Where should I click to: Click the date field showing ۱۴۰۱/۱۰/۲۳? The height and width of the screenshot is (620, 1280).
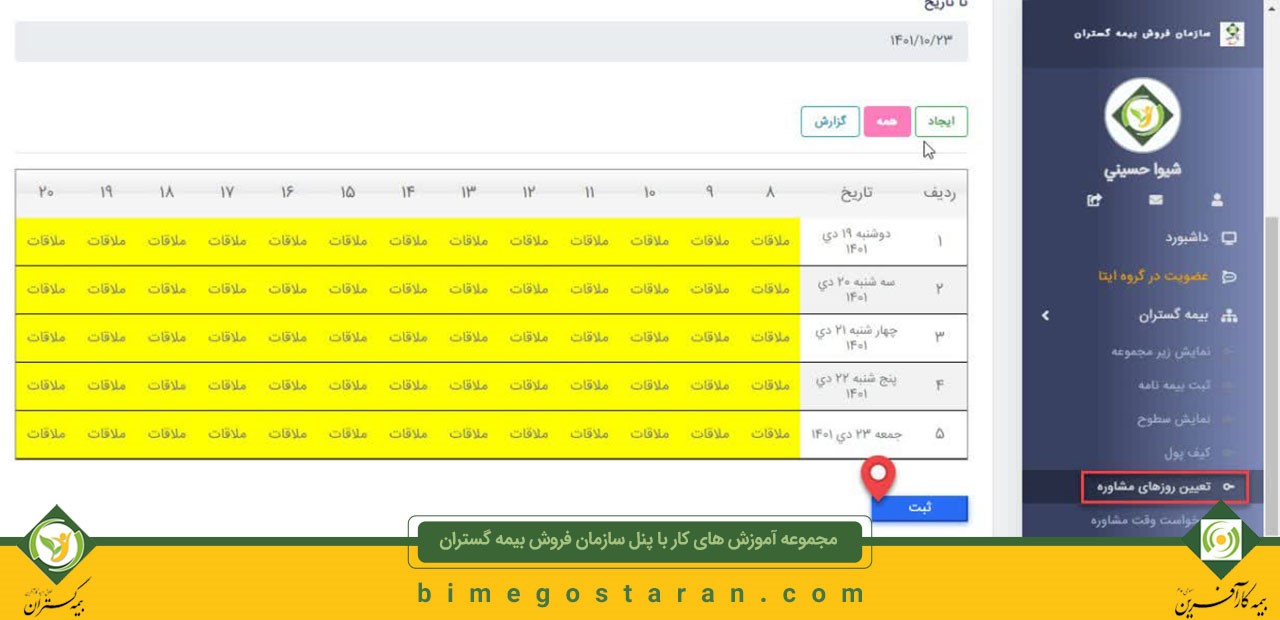(x=491, y=41)
